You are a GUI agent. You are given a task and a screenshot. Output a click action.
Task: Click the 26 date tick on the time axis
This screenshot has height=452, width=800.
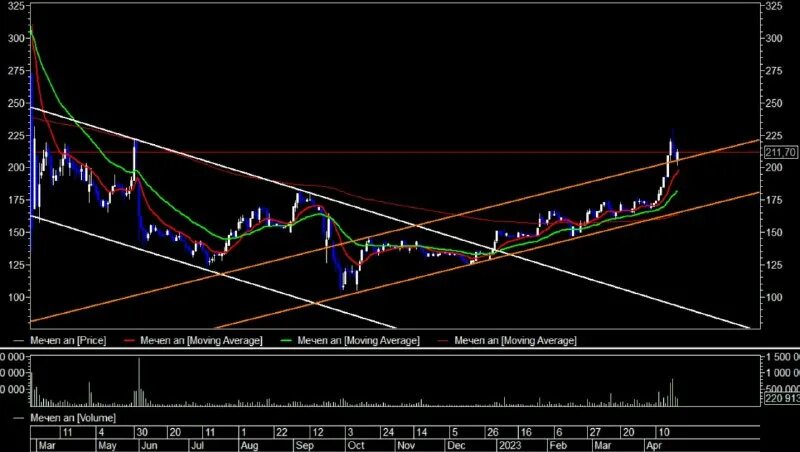(x=492, y=433)
